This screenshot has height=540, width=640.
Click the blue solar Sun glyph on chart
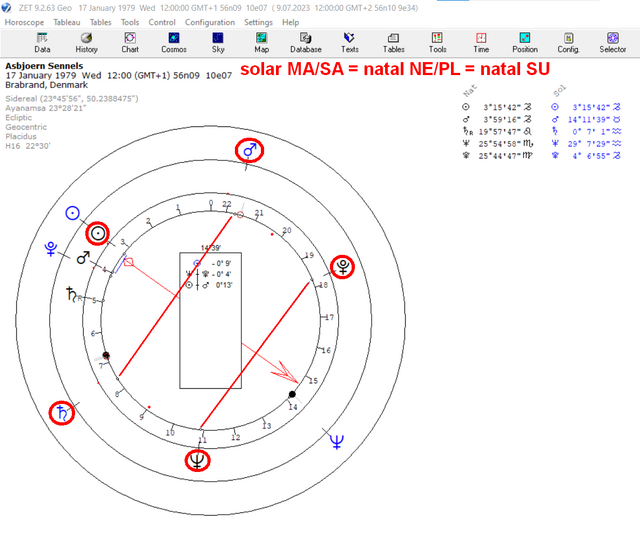pos(72,213)
